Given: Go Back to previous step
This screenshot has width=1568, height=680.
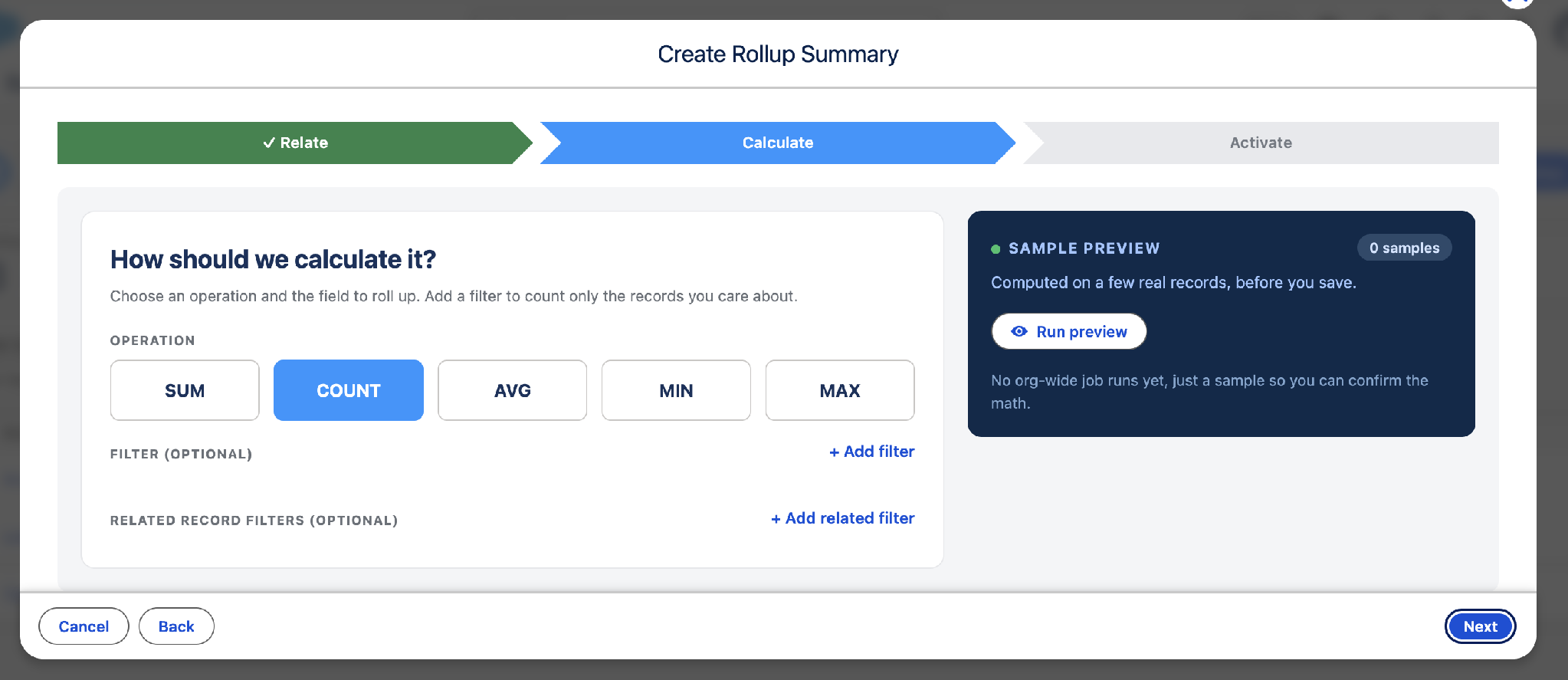Looking at the screenshot, I should 176,626.
